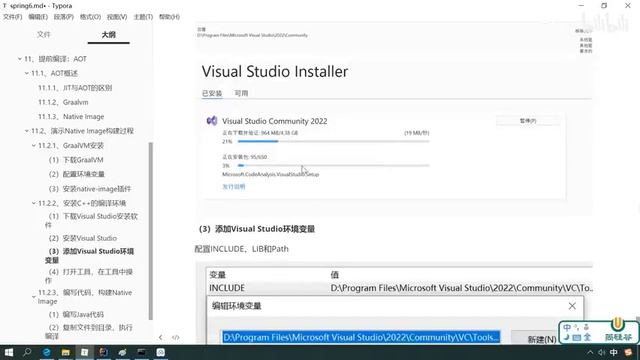Go to (1) 下载GraalVM outline entry
The height and width of the screenshot is (360, 640).
pyautogui.click(x=76, y=160)
